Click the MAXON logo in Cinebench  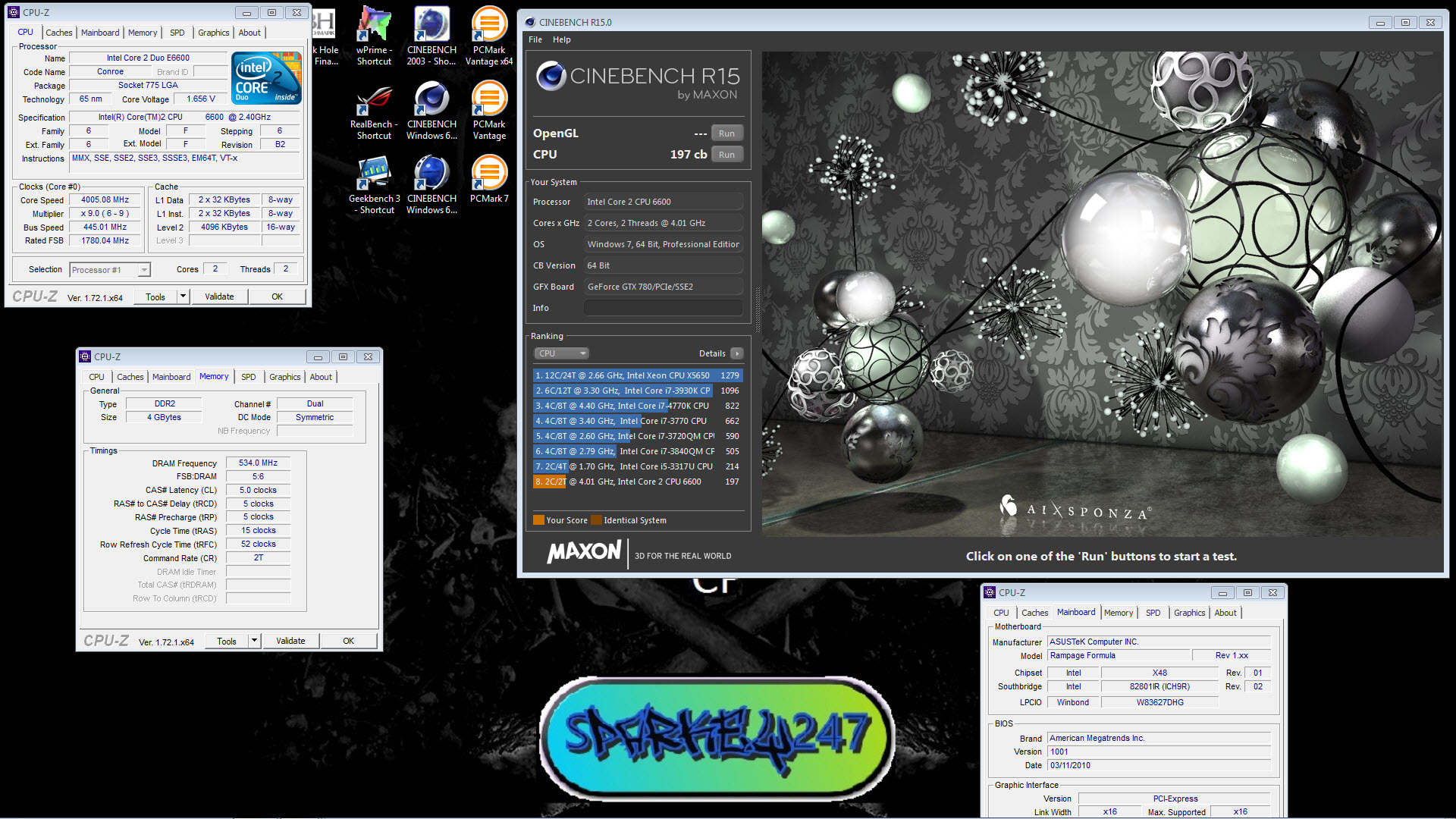584,551
